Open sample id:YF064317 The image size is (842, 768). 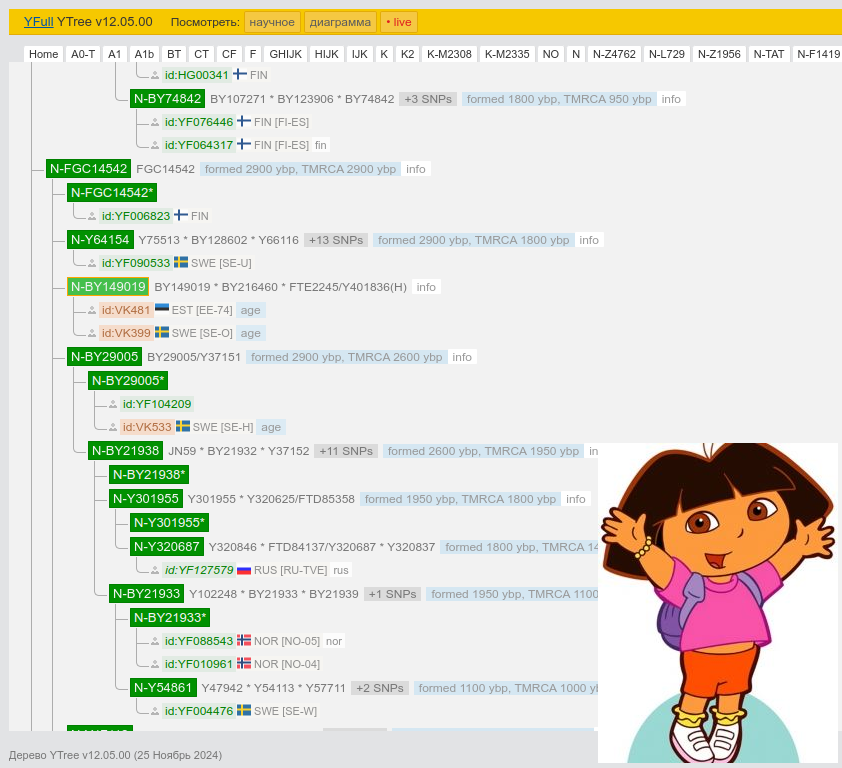[199, 145]
